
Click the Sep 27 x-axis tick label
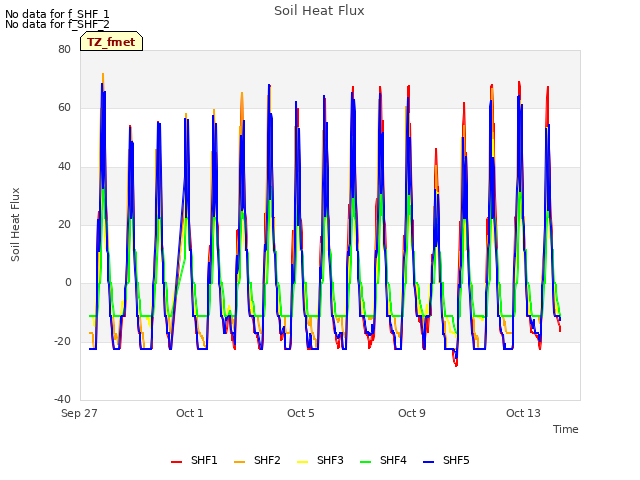pos(79,413)
